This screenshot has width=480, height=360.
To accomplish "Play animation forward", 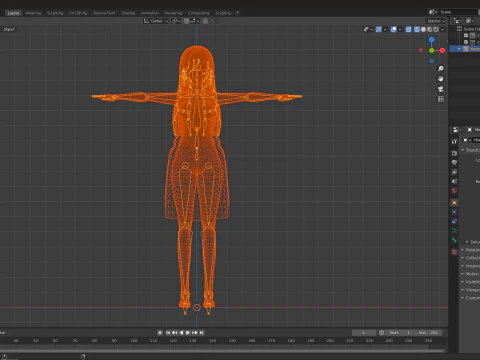I will click(188, 333).
